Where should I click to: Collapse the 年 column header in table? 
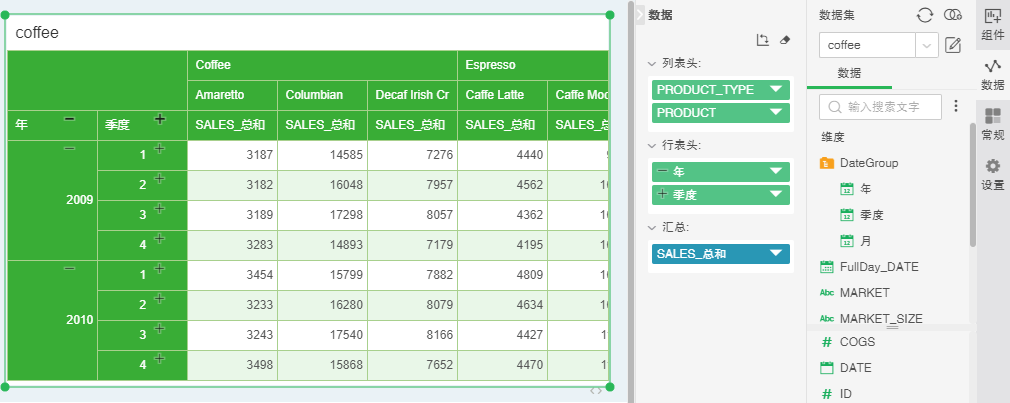click(x=69, y=119)
